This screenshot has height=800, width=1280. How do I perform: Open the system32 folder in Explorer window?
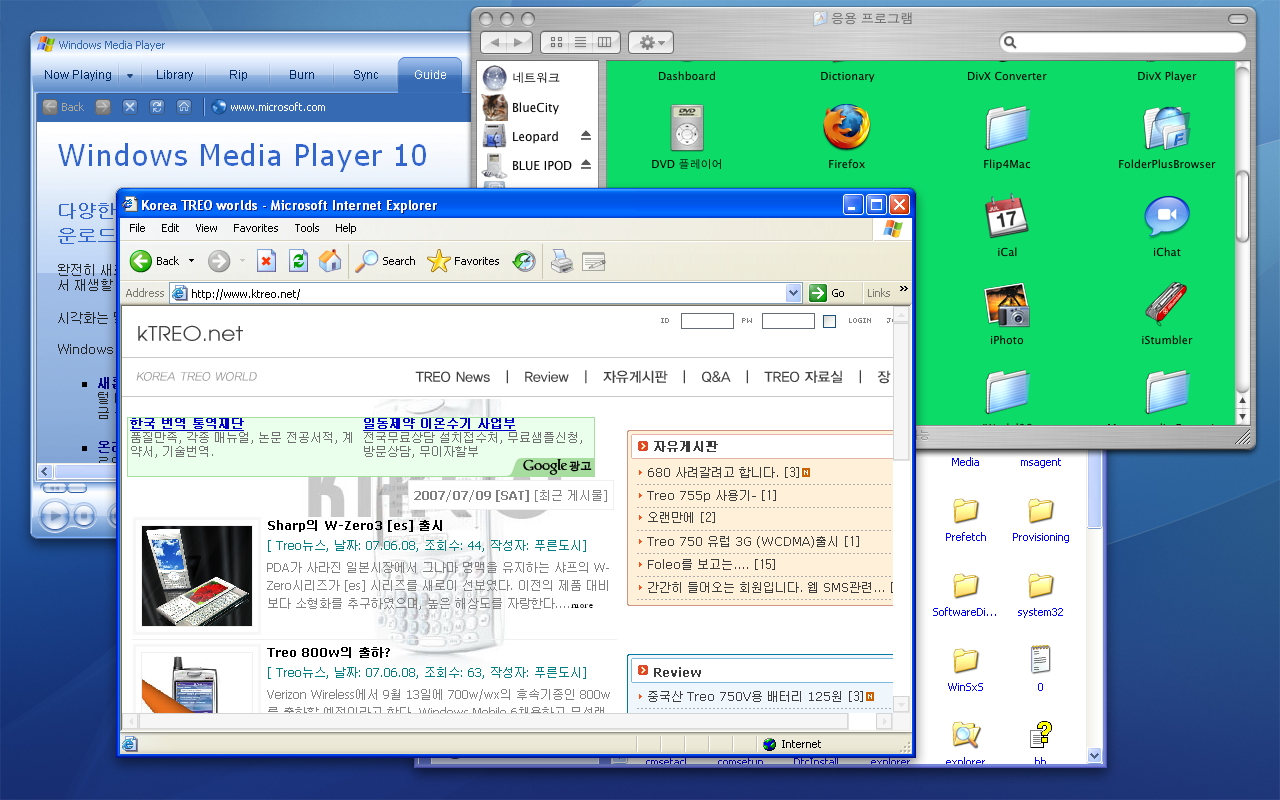pos(1040,595)
